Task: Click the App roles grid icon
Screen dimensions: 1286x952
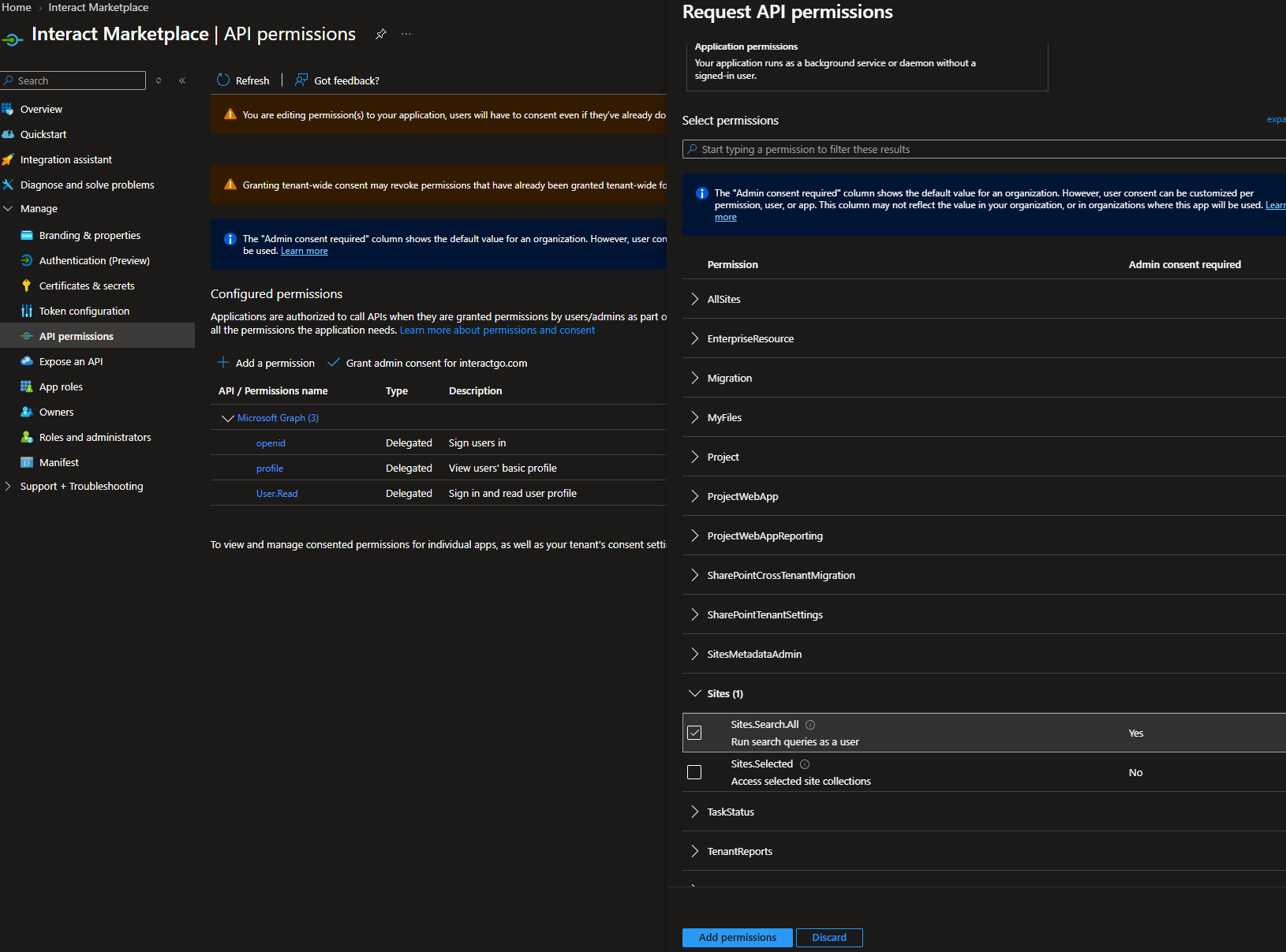Action: 27,386
